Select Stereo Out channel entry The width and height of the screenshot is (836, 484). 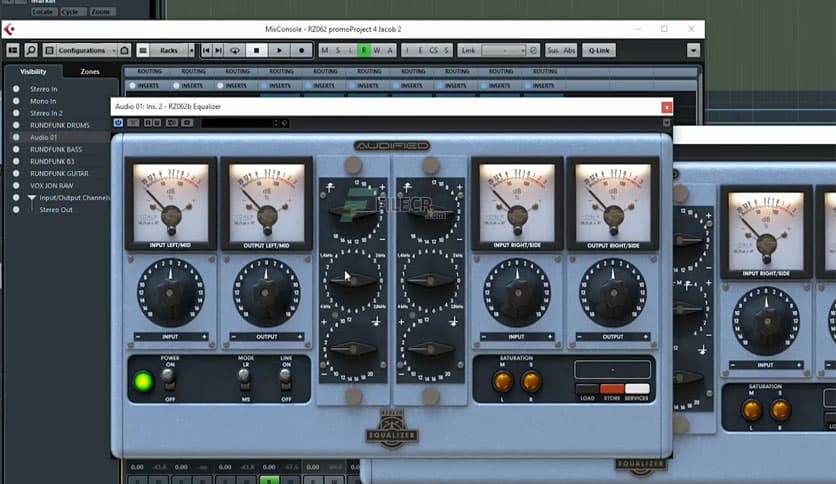[56, 209]
